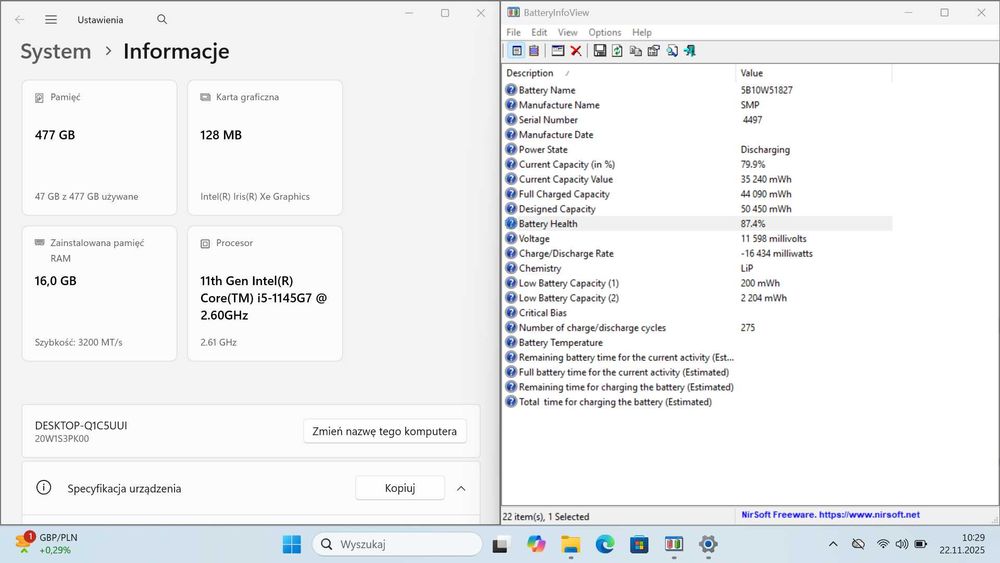Open the Help menu in BatteryInfoView
Screen dimensions: 1000x563
642,33
